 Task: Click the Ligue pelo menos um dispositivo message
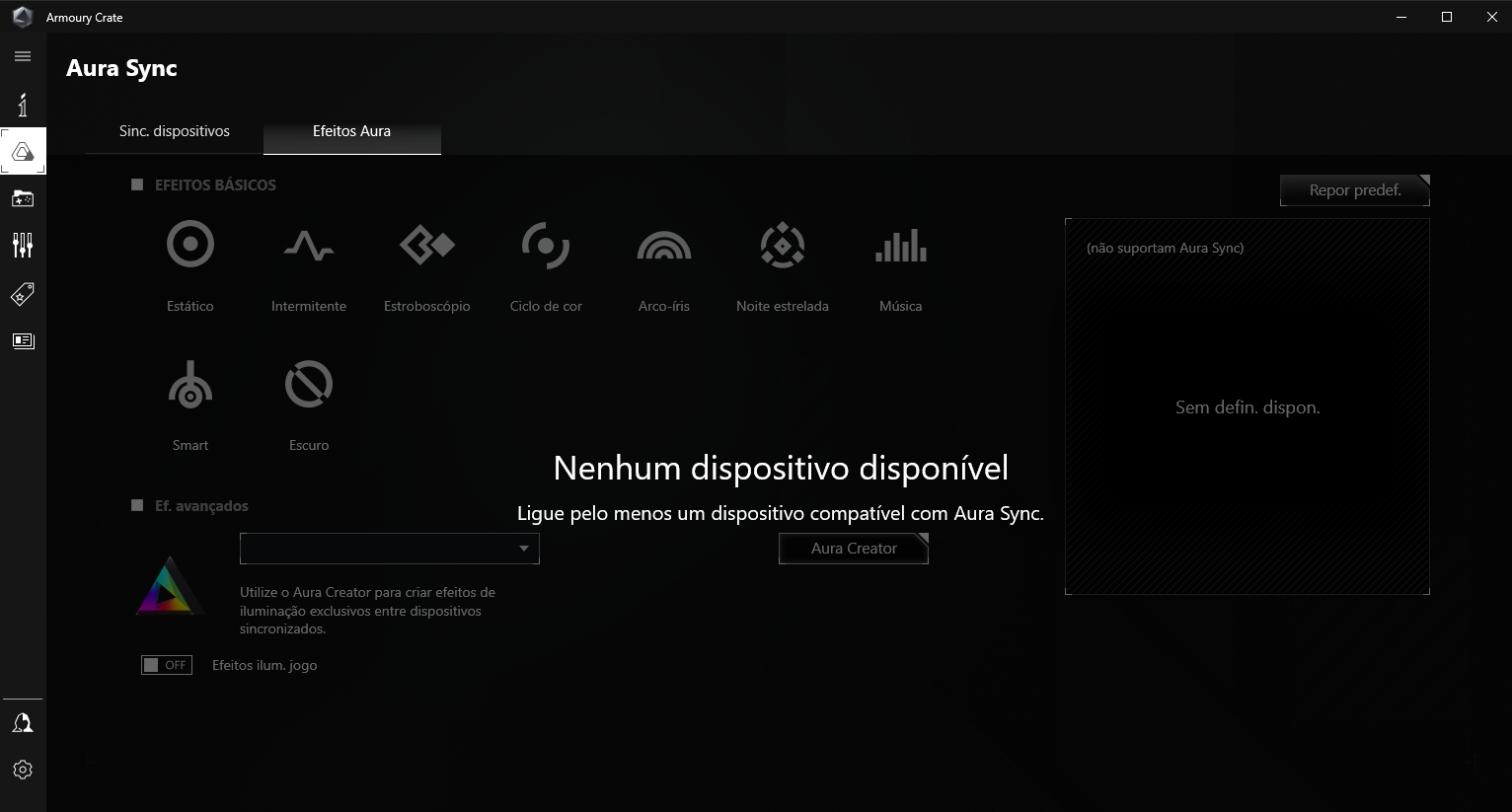click(781, 513)
